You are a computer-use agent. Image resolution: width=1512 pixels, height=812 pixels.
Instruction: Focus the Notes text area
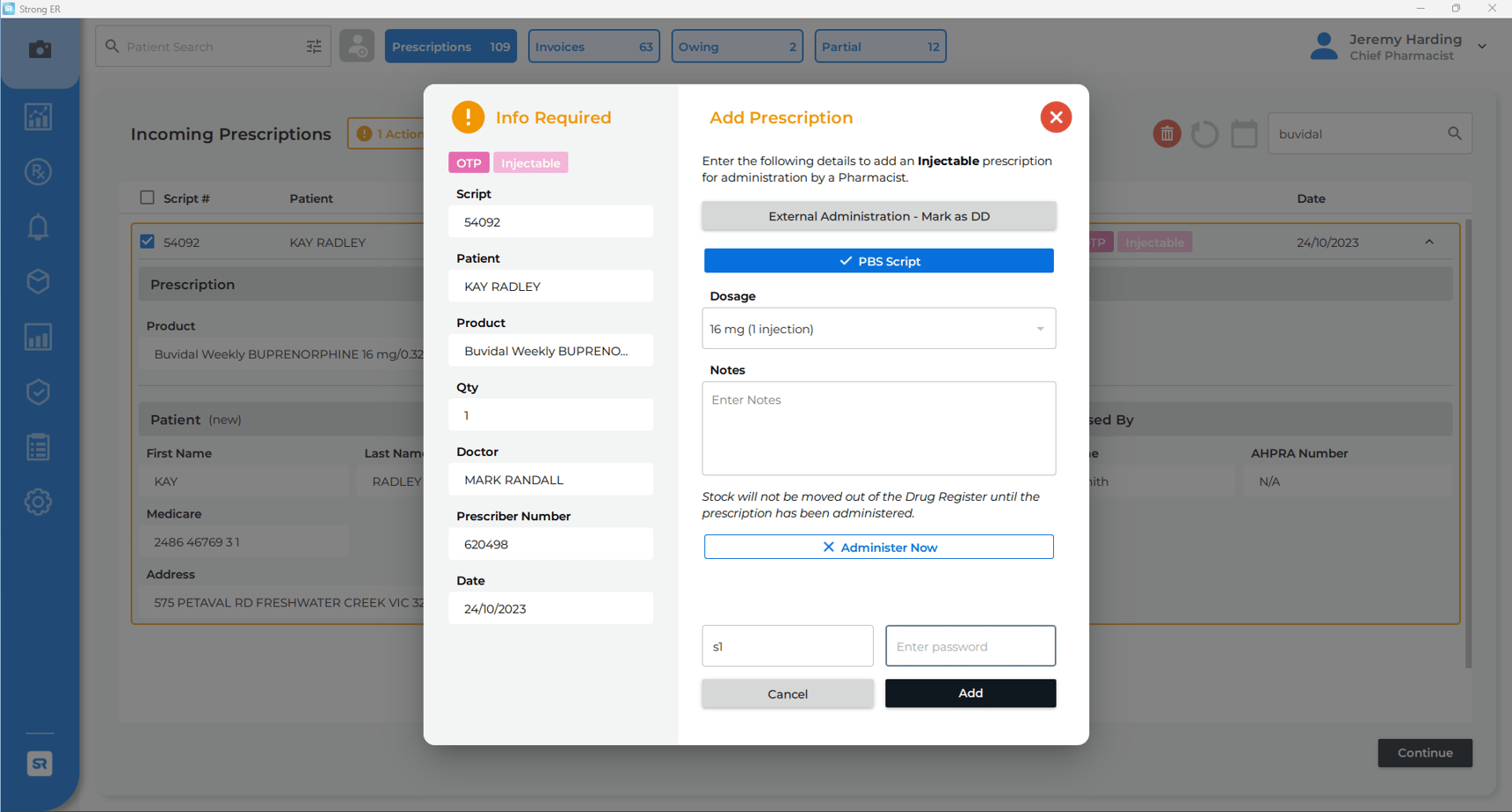pos(879,428)
